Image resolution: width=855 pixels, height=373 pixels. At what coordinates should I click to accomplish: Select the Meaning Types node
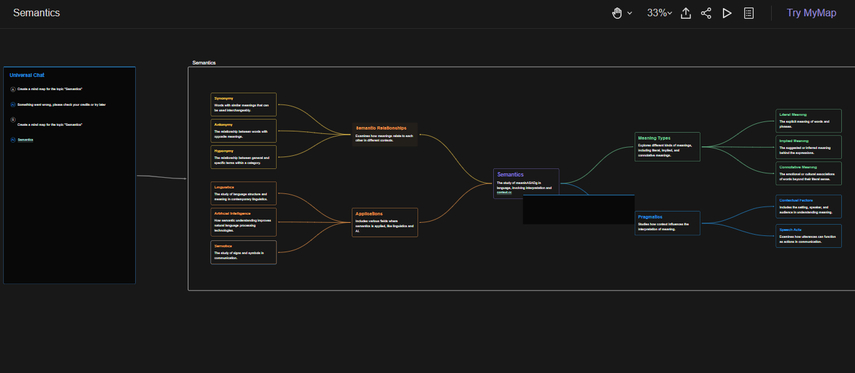667,147
